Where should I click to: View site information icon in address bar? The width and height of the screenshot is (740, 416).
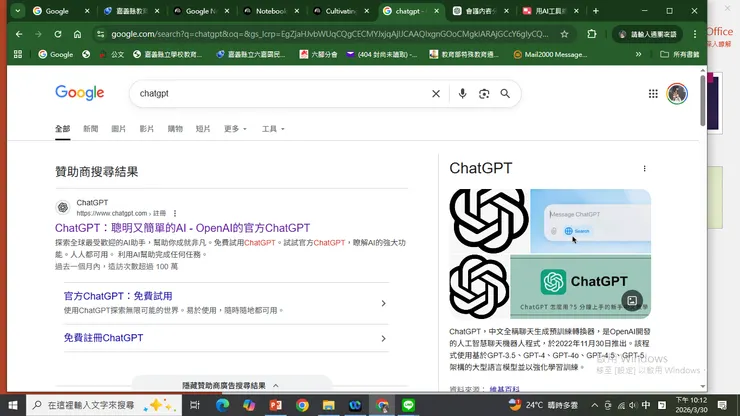pyautogui.click(x=100, y=34)
